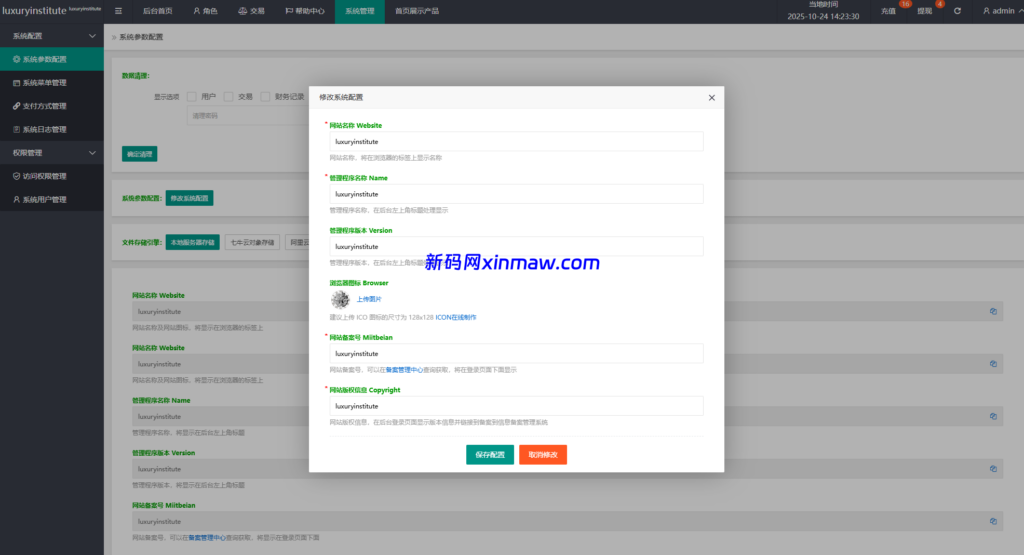Click the 确定清理 button
This screenshot has width=1024, height=555.
(139, 154)
